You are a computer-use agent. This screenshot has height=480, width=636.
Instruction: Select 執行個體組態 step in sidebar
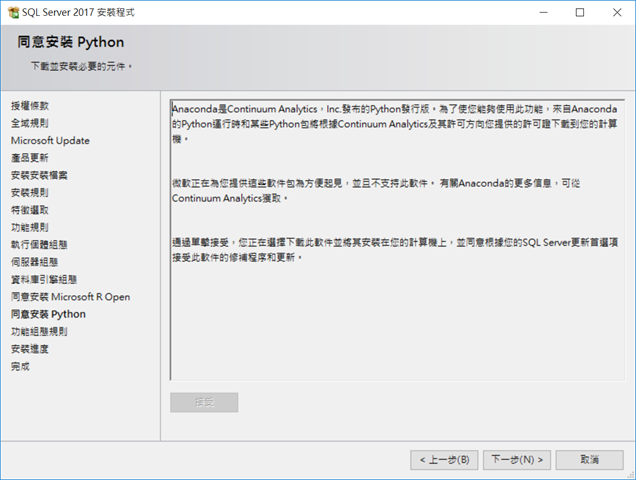point(39,245)
